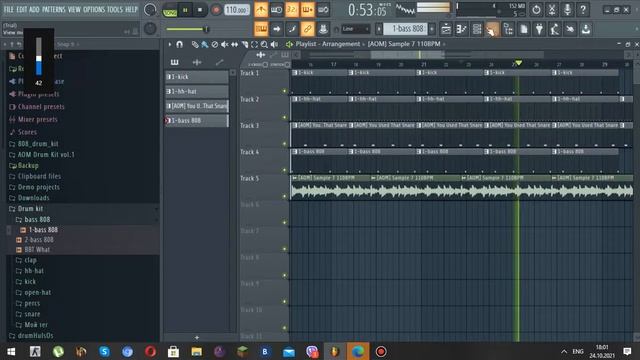This screenshot has height=360, width=640.
Task: Click the stamp icon in second toolbar row
Action: 323,29
